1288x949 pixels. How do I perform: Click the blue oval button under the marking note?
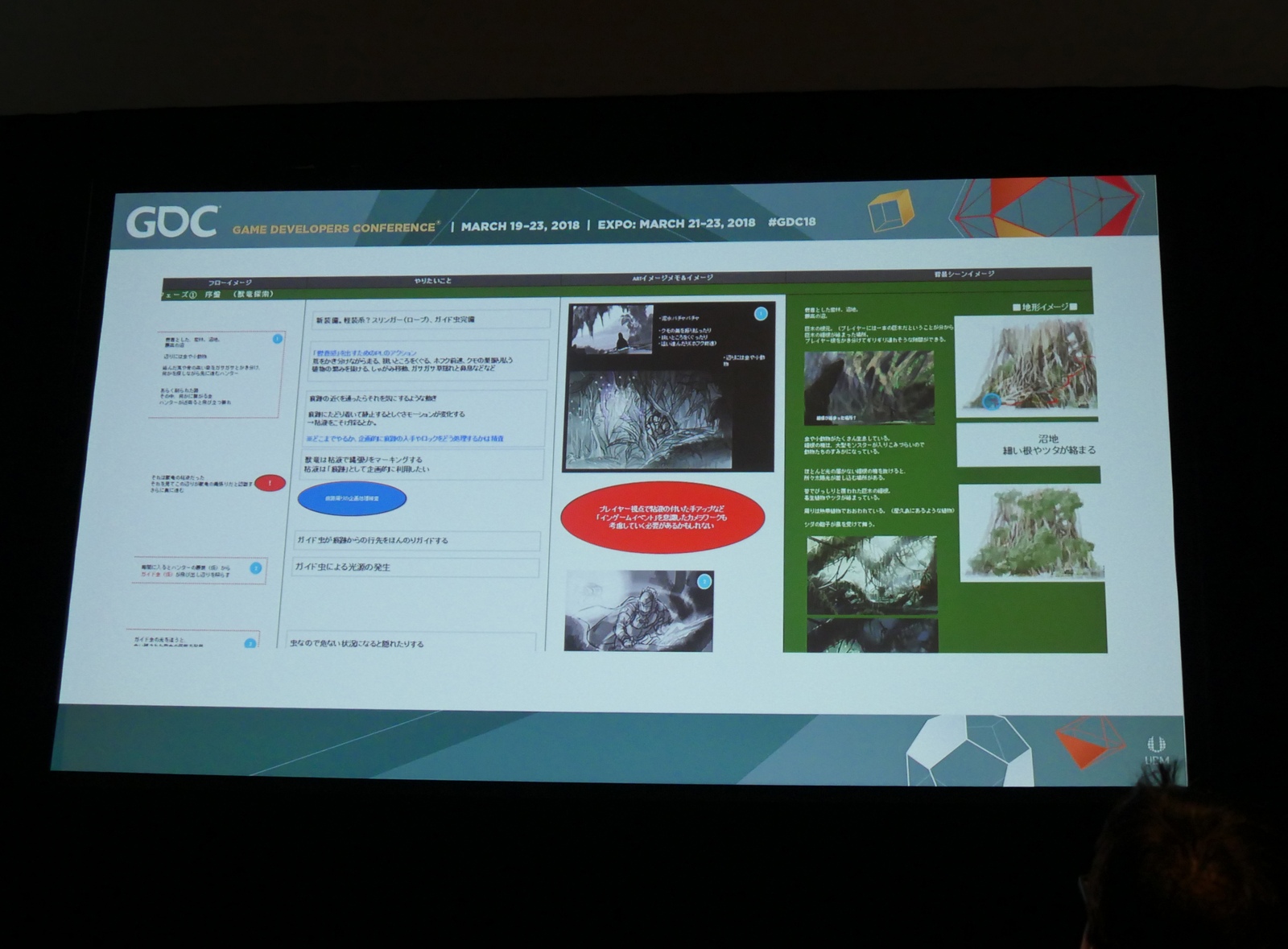pyautogui.click(x=352, y=498)
